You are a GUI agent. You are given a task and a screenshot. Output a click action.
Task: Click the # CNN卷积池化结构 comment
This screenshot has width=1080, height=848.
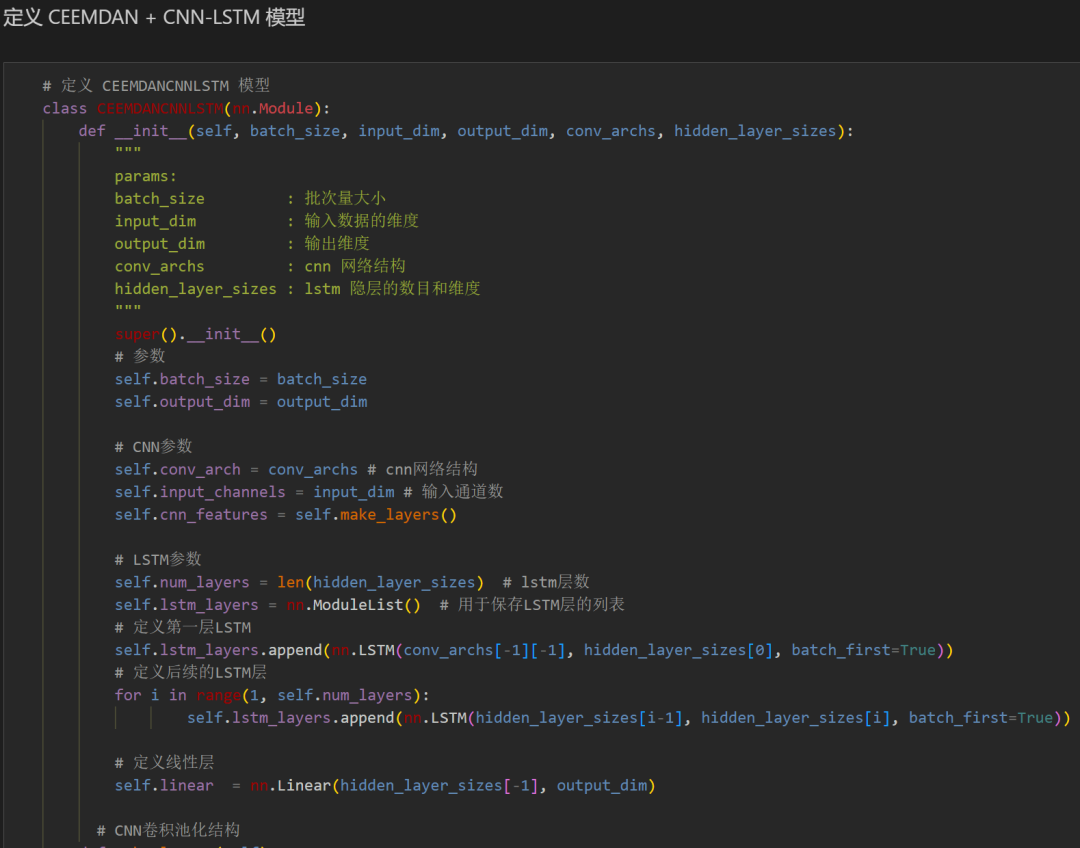click(x=168, y=830)
